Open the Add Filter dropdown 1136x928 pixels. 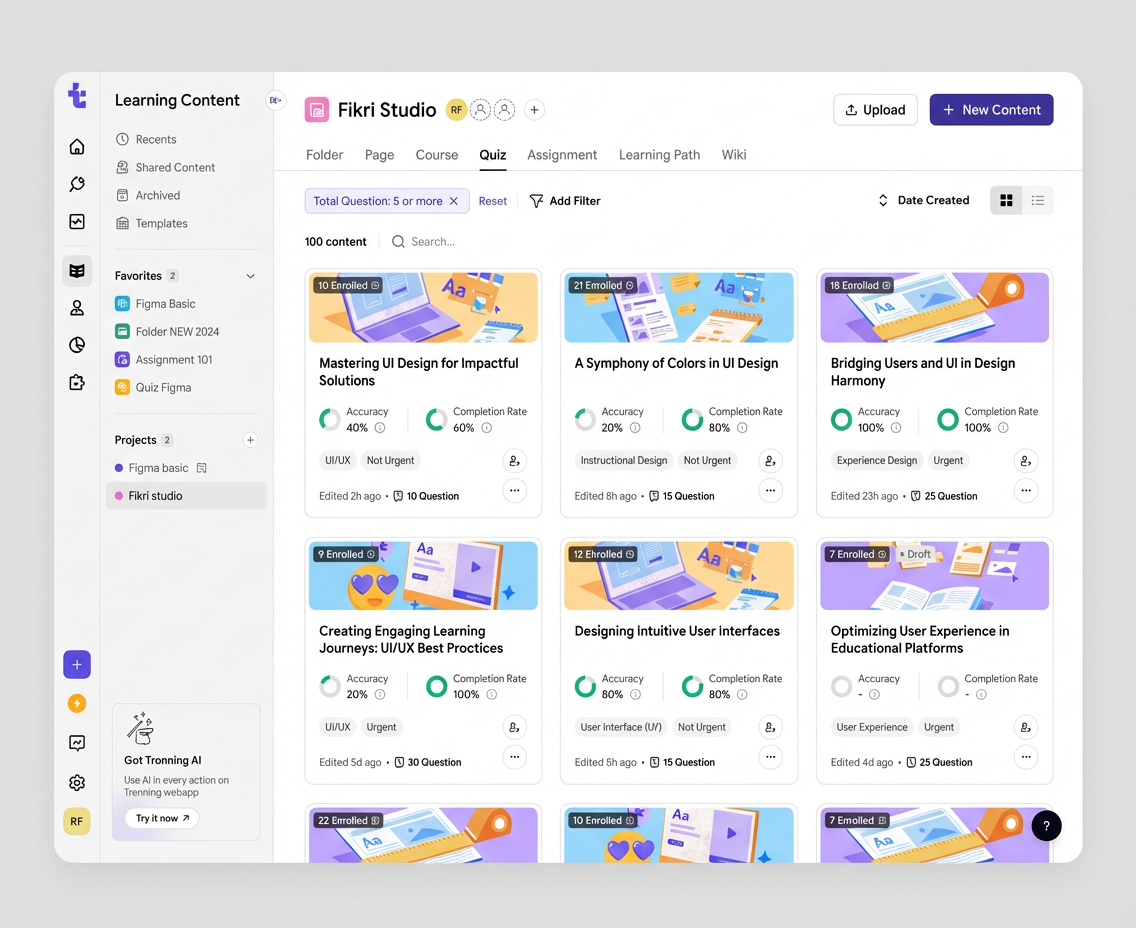pyautogui.click(x=565, y=201)
